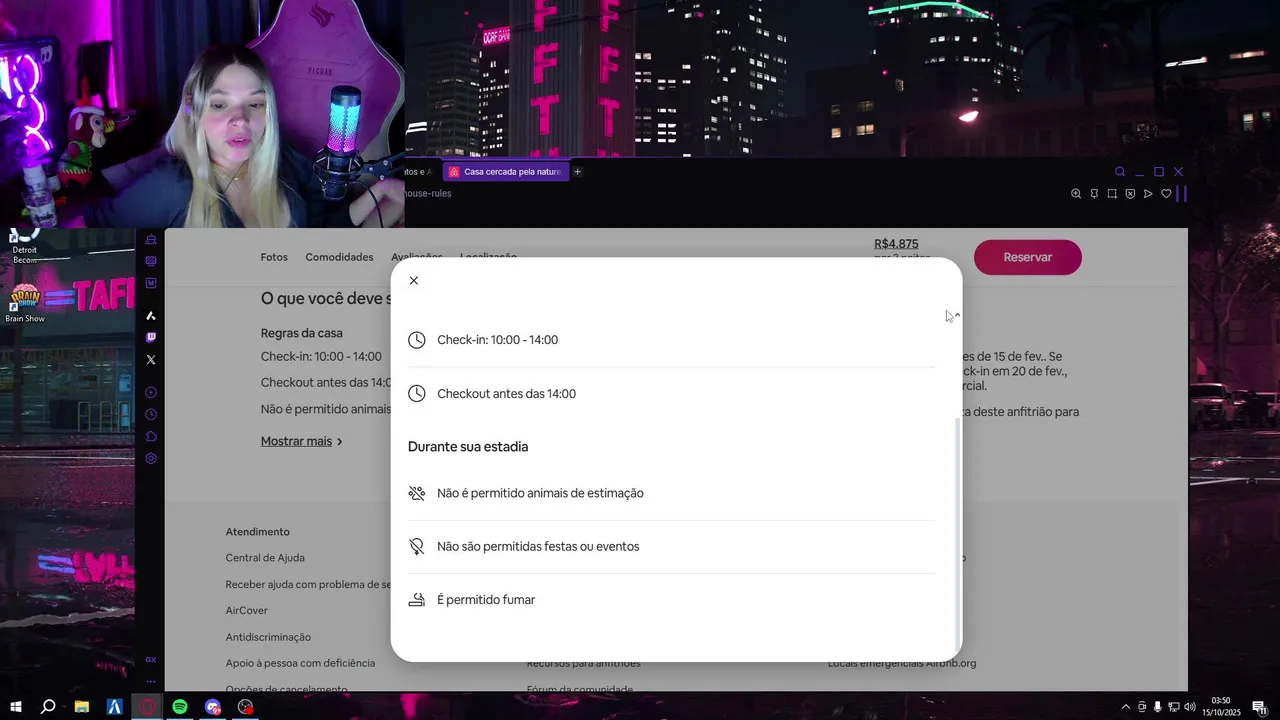The height and width of the screenshot is (720, 1280).
Task: Open File Explorer from the taskbar
Action: [82, 707]
